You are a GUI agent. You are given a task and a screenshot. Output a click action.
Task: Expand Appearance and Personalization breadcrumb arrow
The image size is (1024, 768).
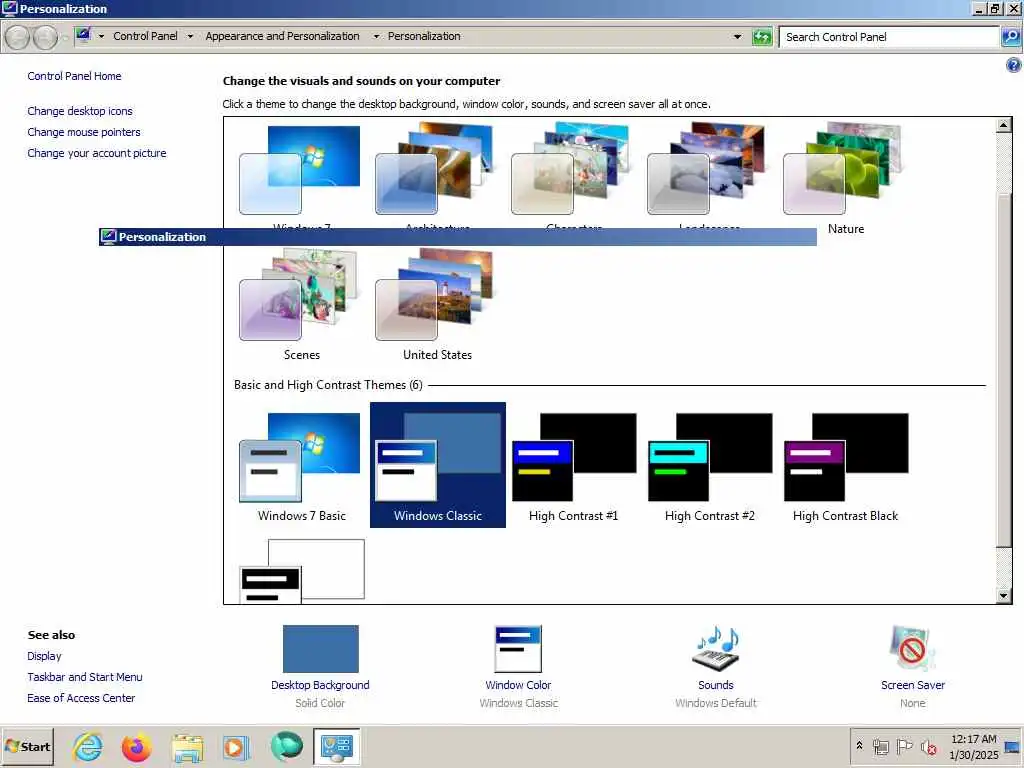tap(376, 37)
